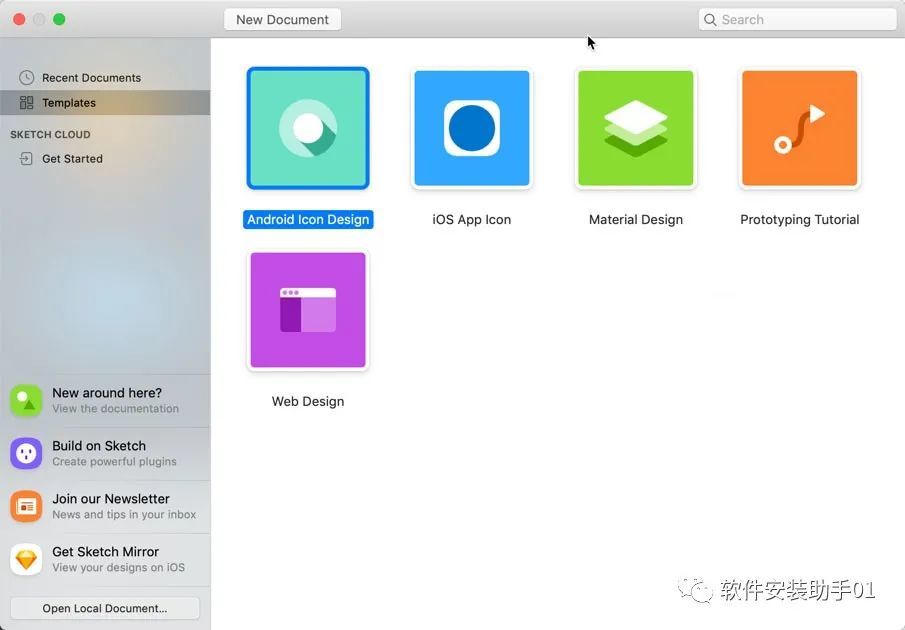Image resolution: width=905 pixels, height=630 pixels.
Task: Open the Create powerful plugins link
Action: 114,462
